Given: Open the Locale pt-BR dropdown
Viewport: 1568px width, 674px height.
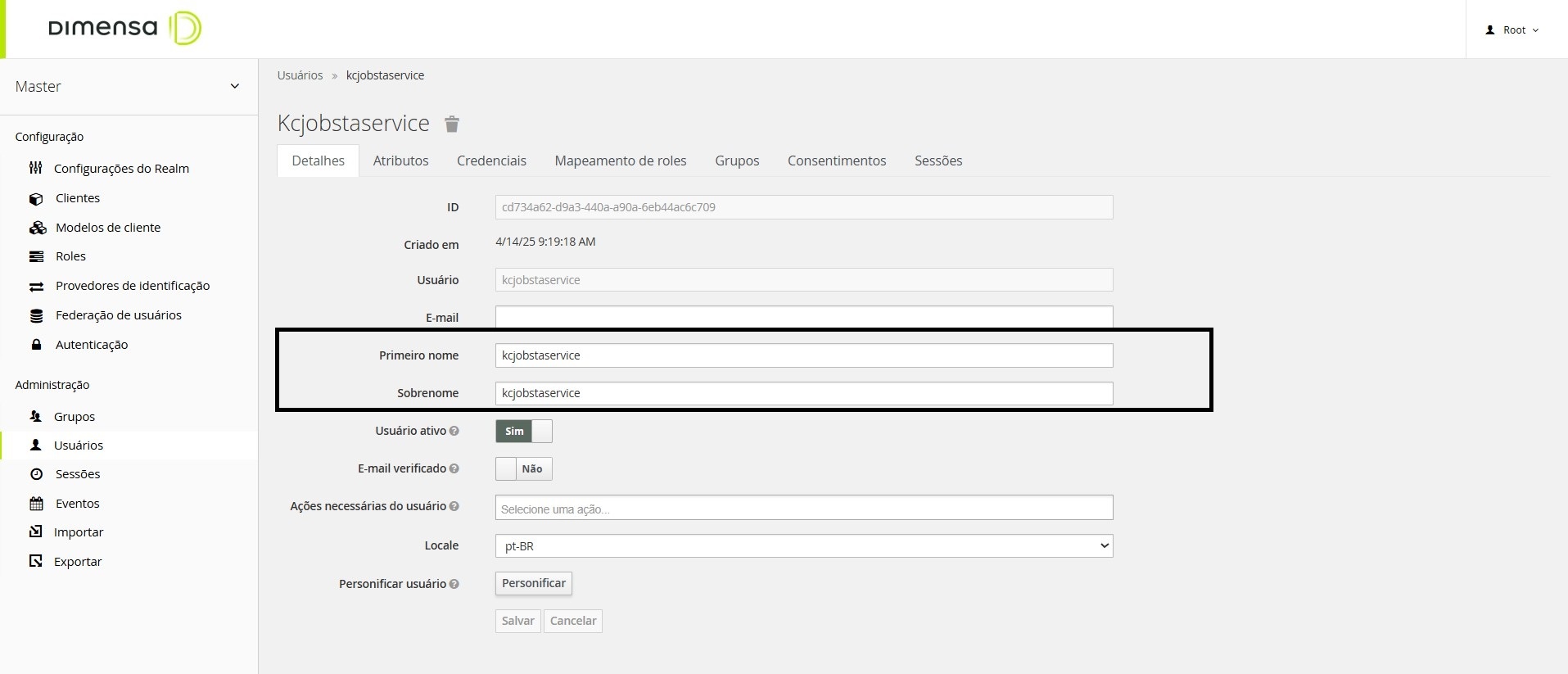Looking at the screenshot, I should pyautogui.click(x=803, y=545).
